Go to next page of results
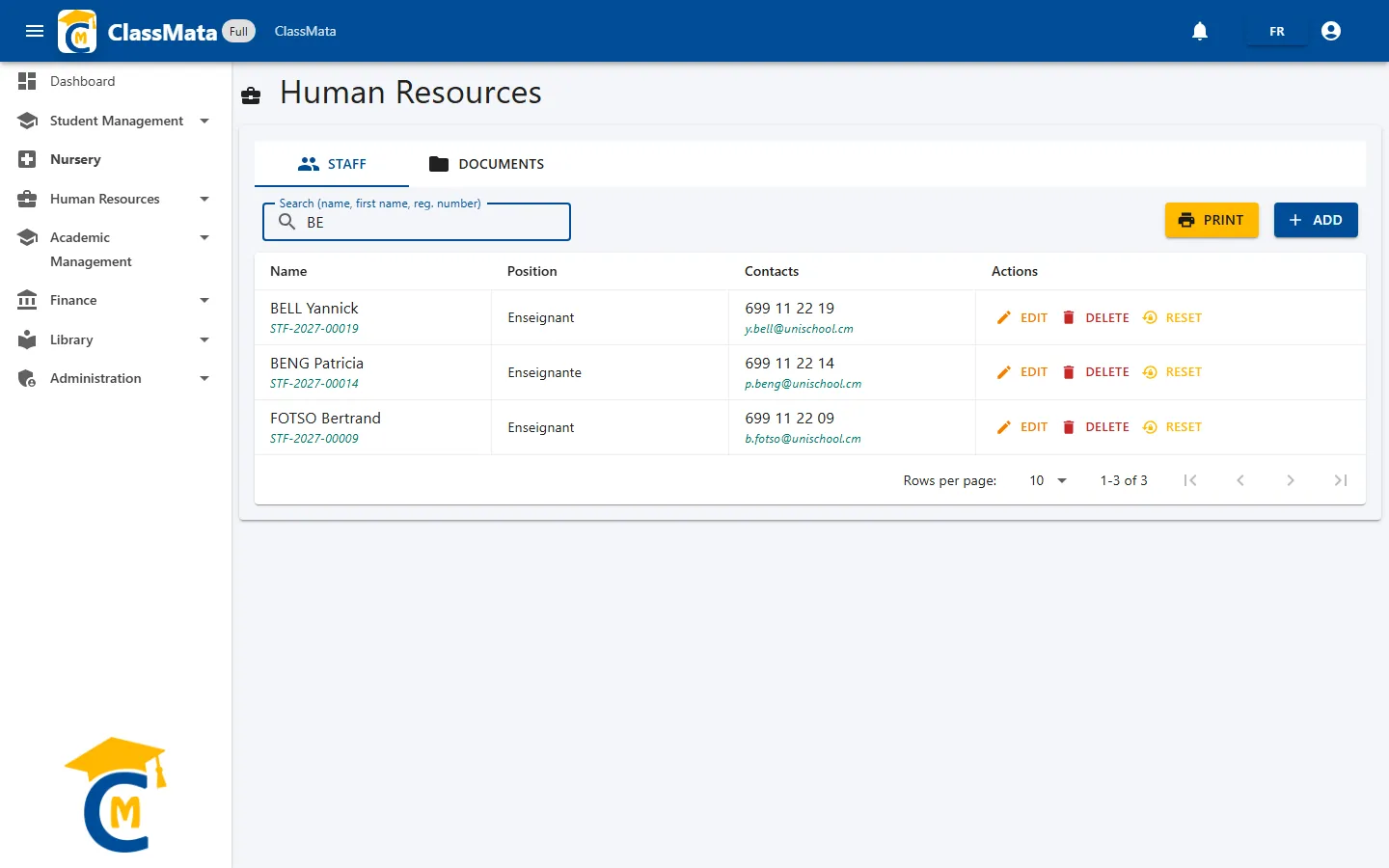The width and height of the screenshot is (1389, 868). 1291,480
